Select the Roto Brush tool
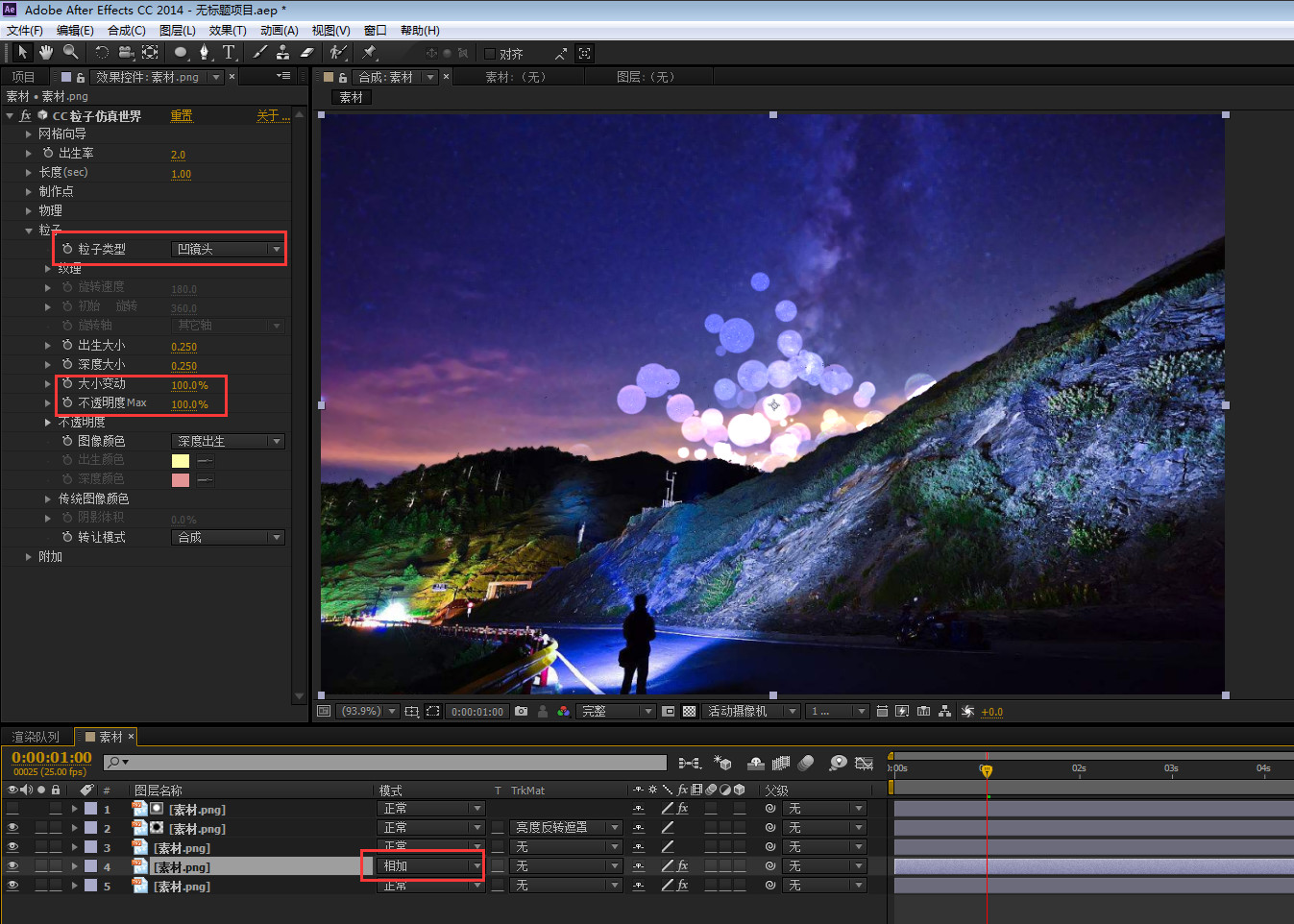The height and width of the screenshot is (924, 1294). tap(337, 52)
